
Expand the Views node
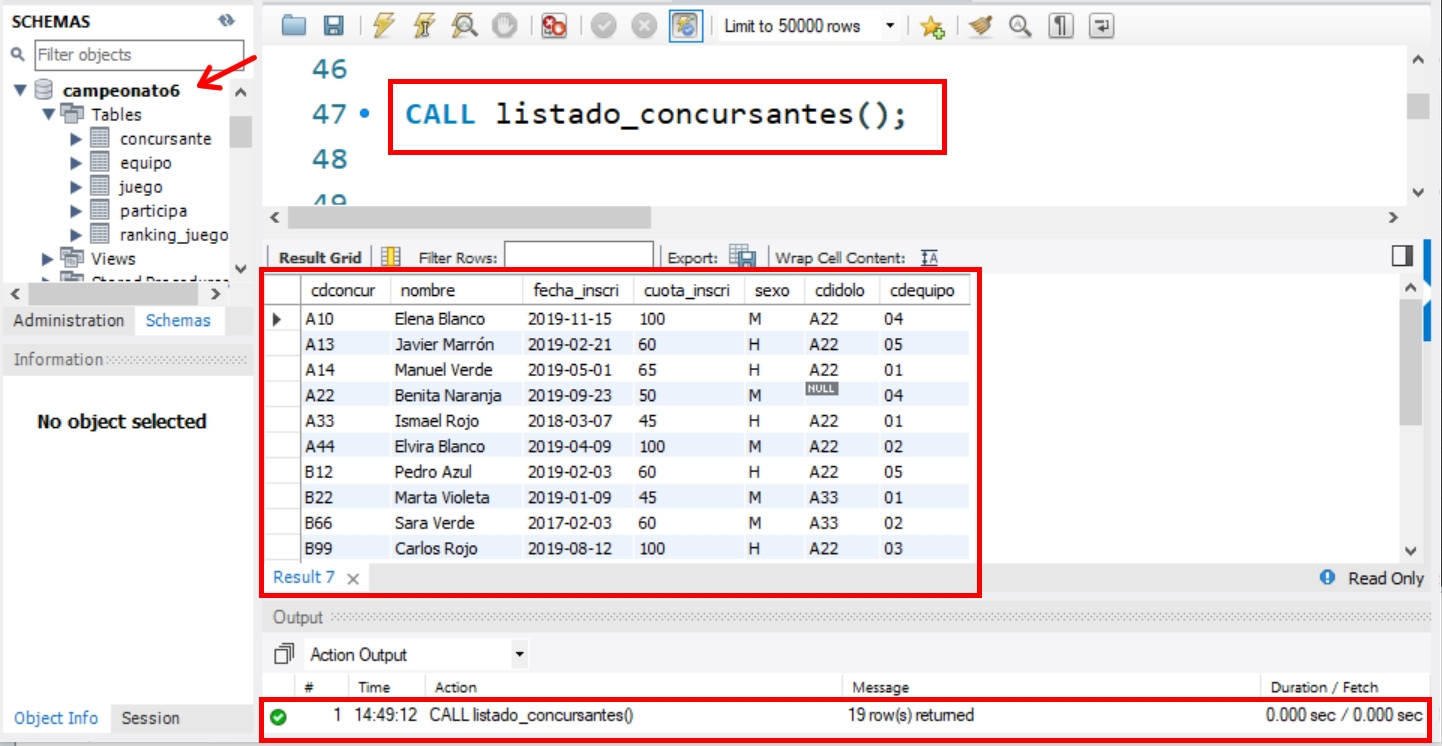click(48, 259)
